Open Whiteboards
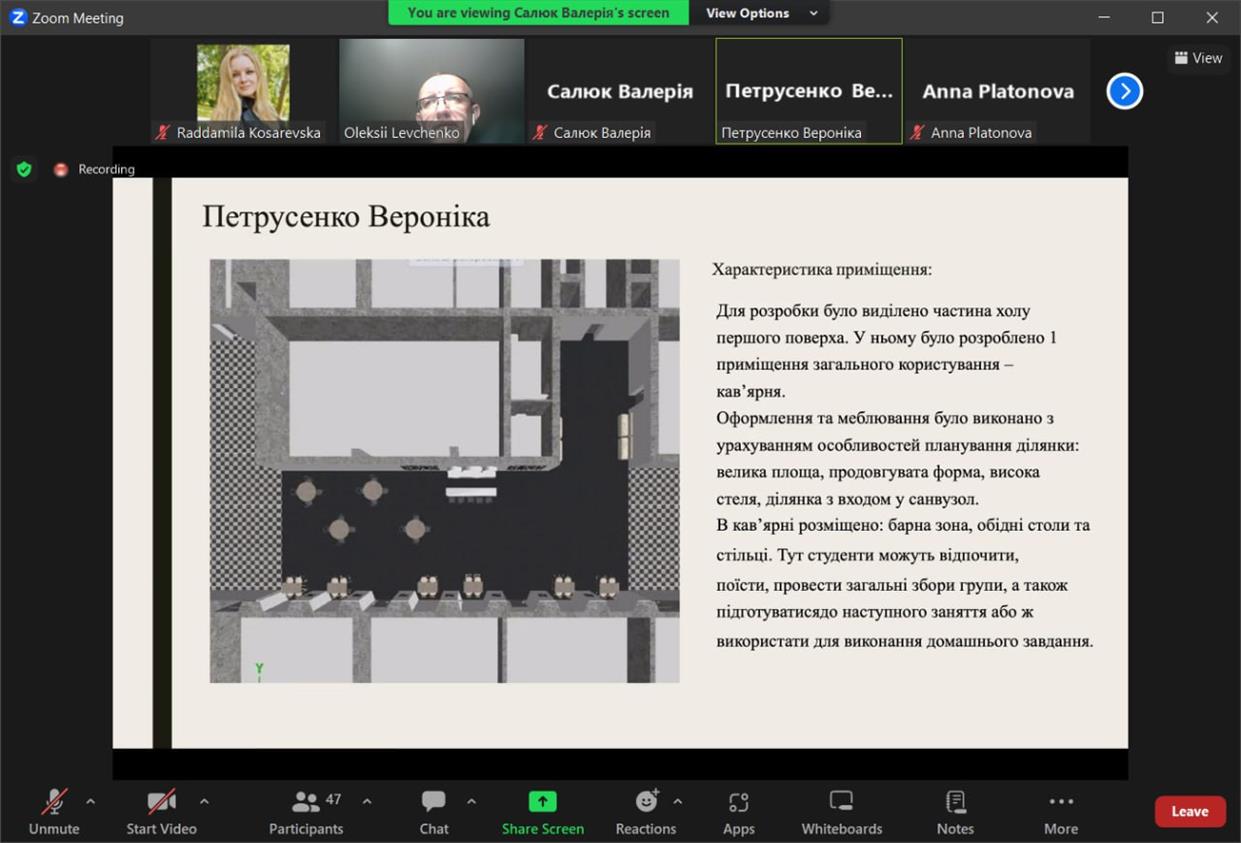1241x843 pixels. pos(842,811)
